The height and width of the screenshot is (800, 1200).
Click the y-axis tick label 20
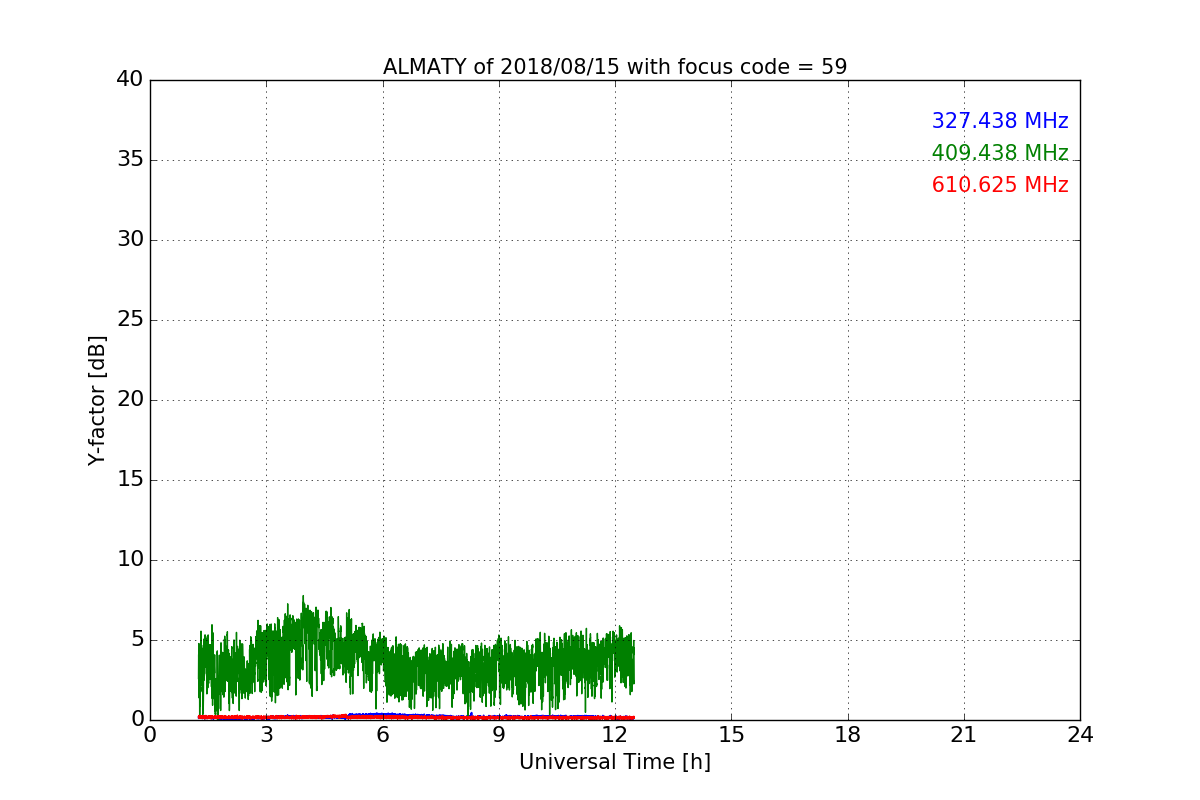coord(130,400)
